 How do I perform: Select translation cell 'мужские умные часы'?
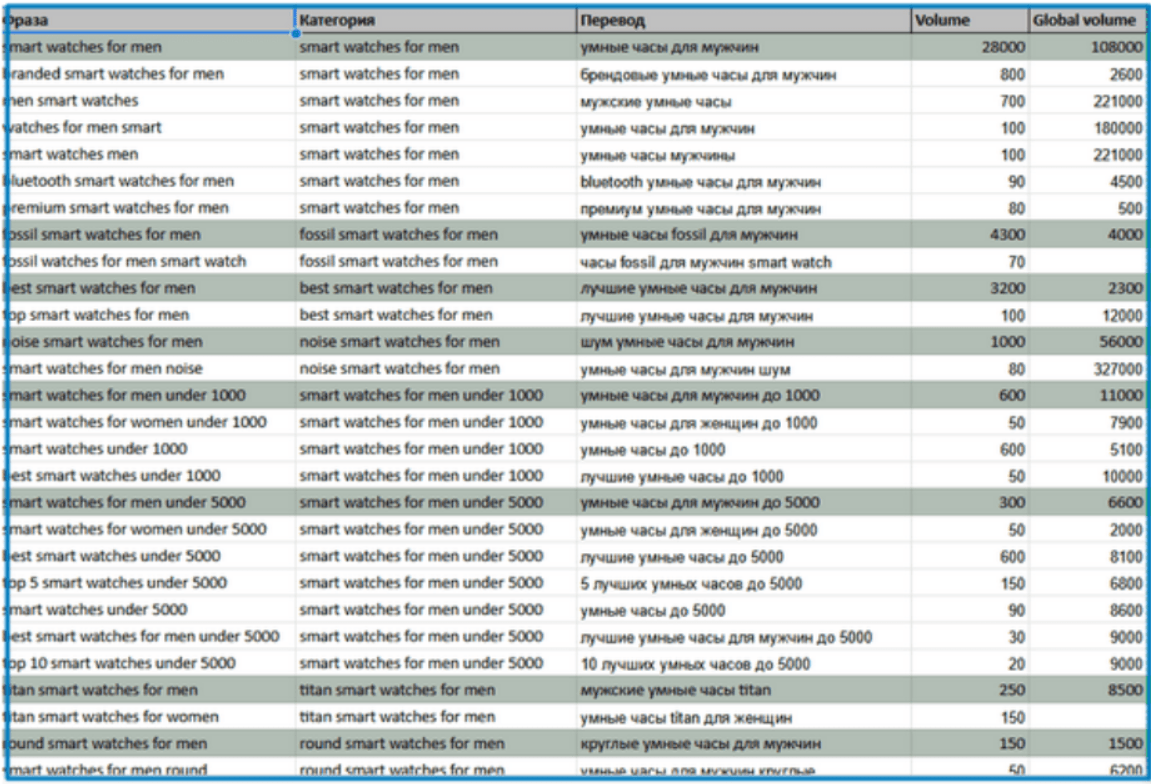coord(744,101)
